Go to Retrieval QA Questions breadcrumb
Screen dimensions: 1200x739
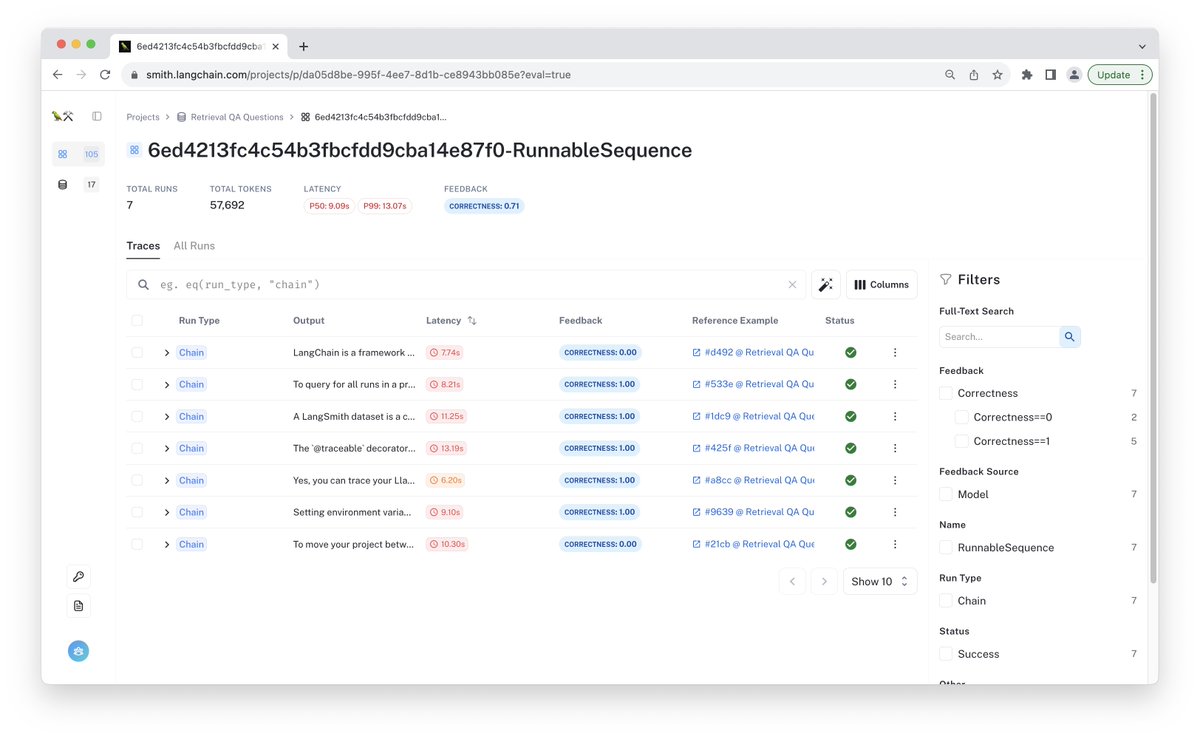coord(230,117)
